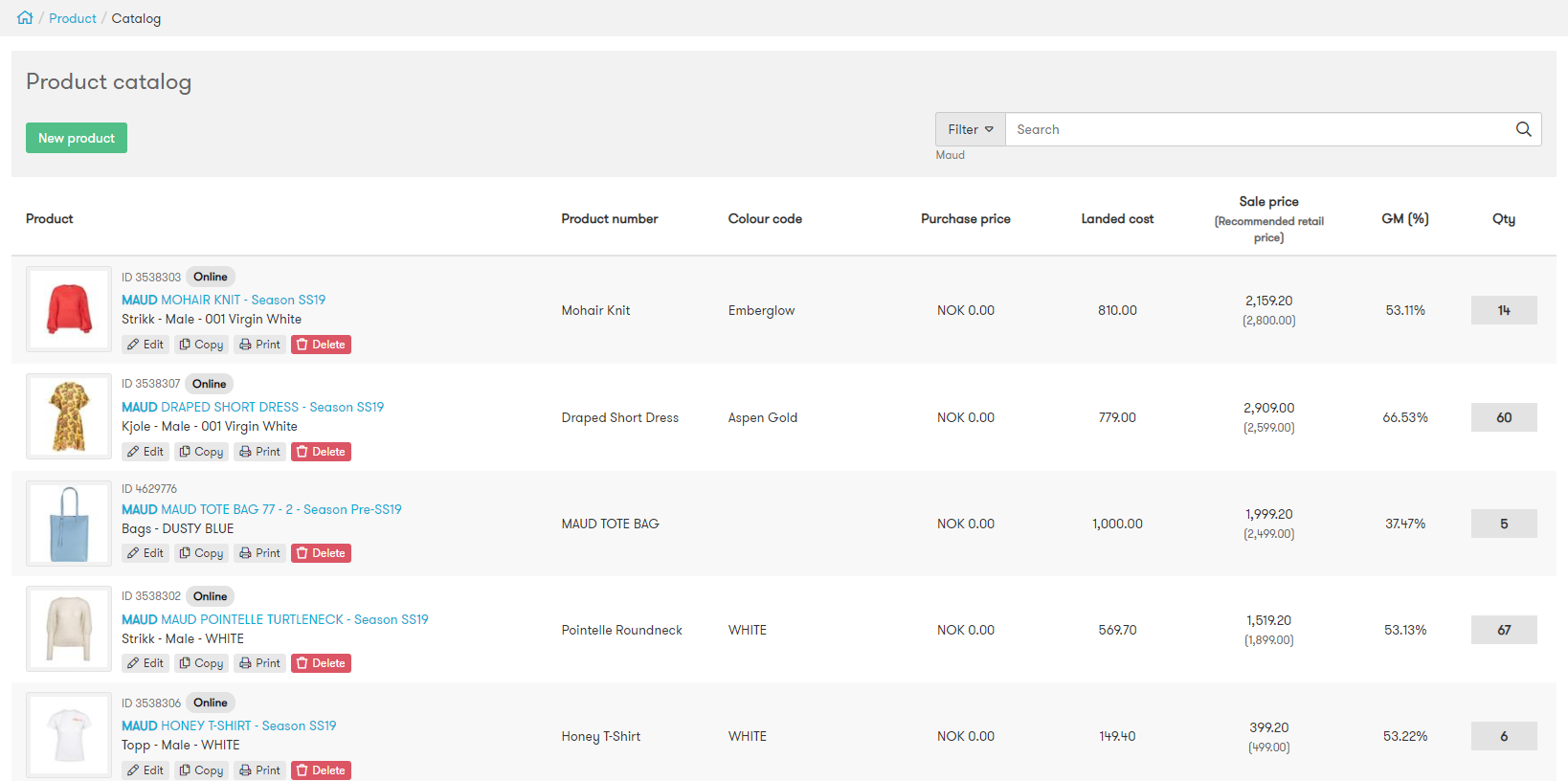Print the Draped Short Dress product

click(x=259, y=452)
